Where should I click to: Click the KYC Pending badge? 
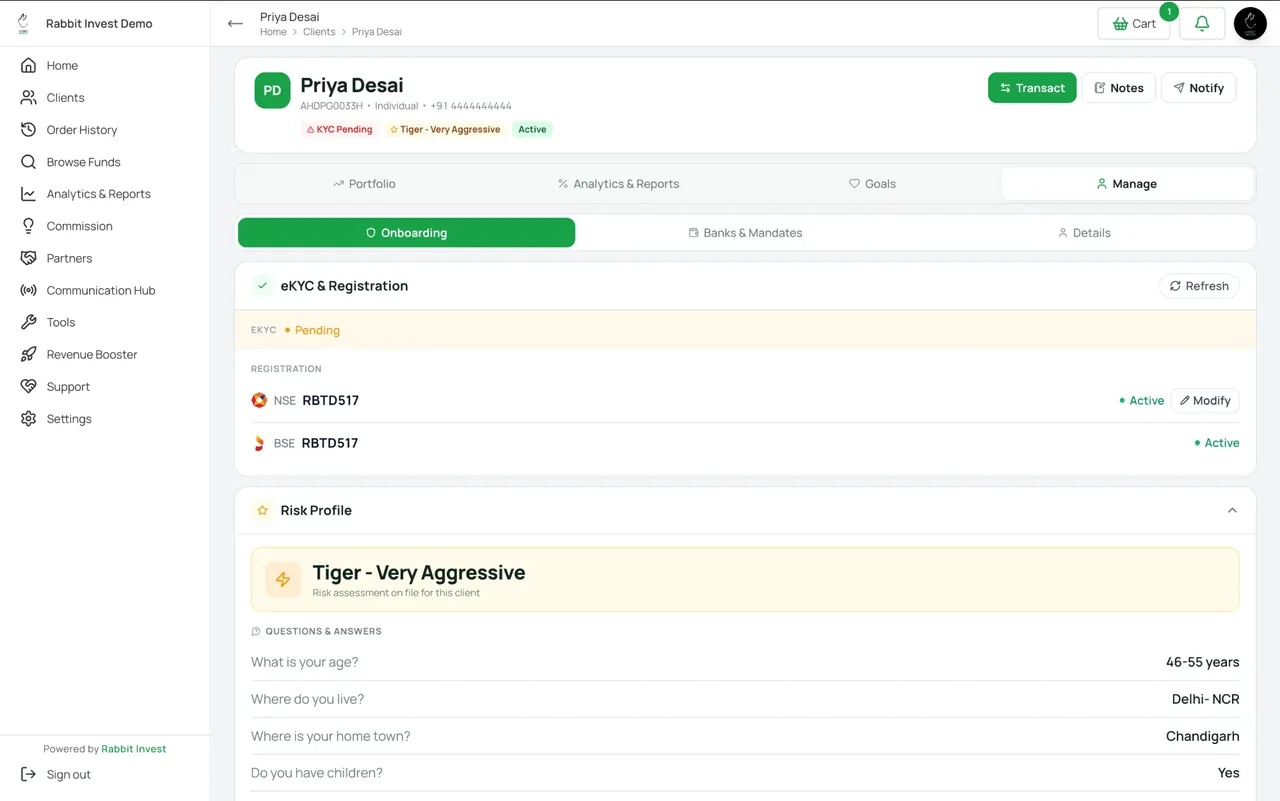click(339, 129)
